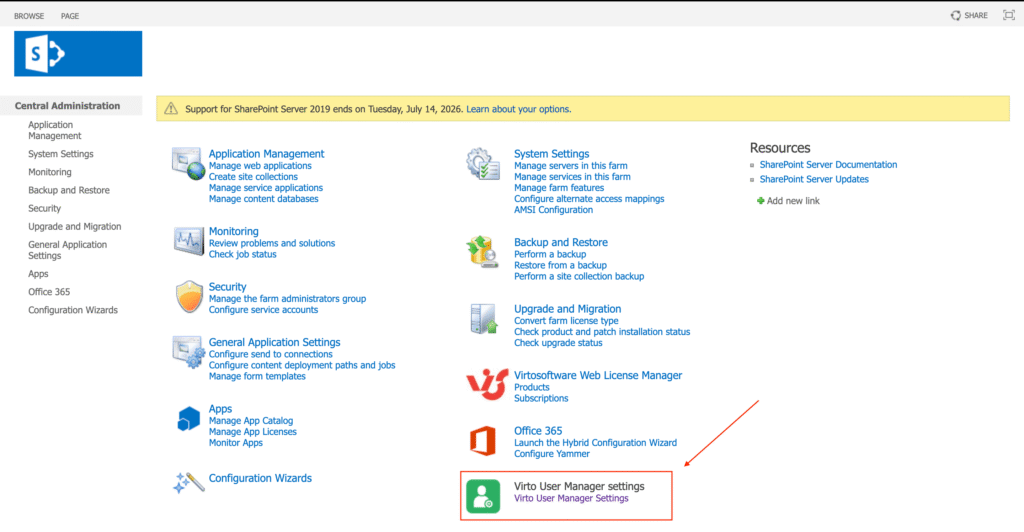
Task: Open Configure content deployment paths and jobs
Action: [302, 366]
